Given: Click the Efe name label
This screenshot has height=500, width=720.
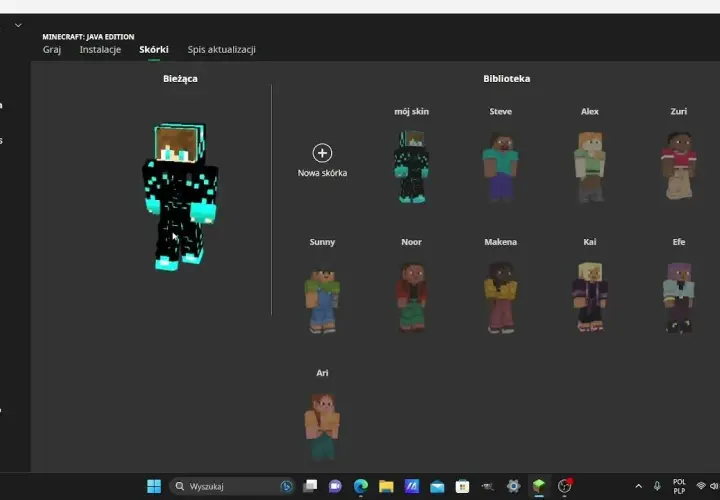Looking at the screenshot, I should coord(679,242).
